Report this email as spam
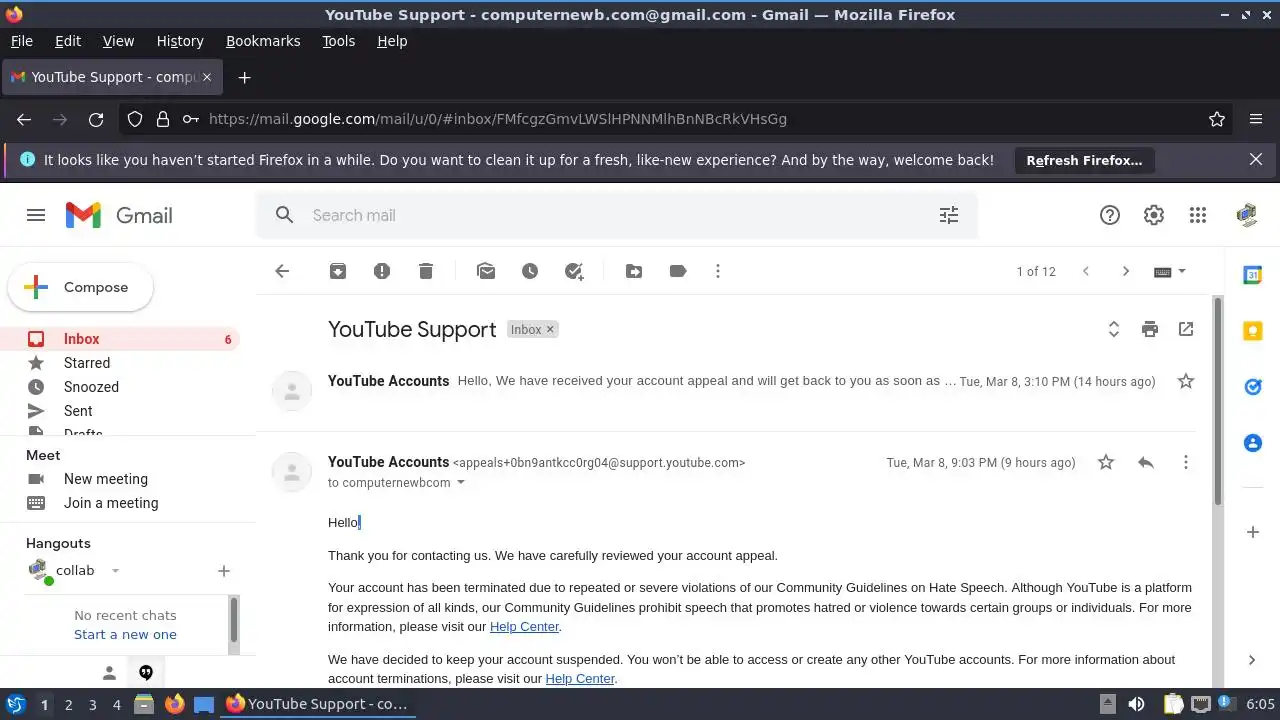The image size is (1280, 720). pos(382,271)
